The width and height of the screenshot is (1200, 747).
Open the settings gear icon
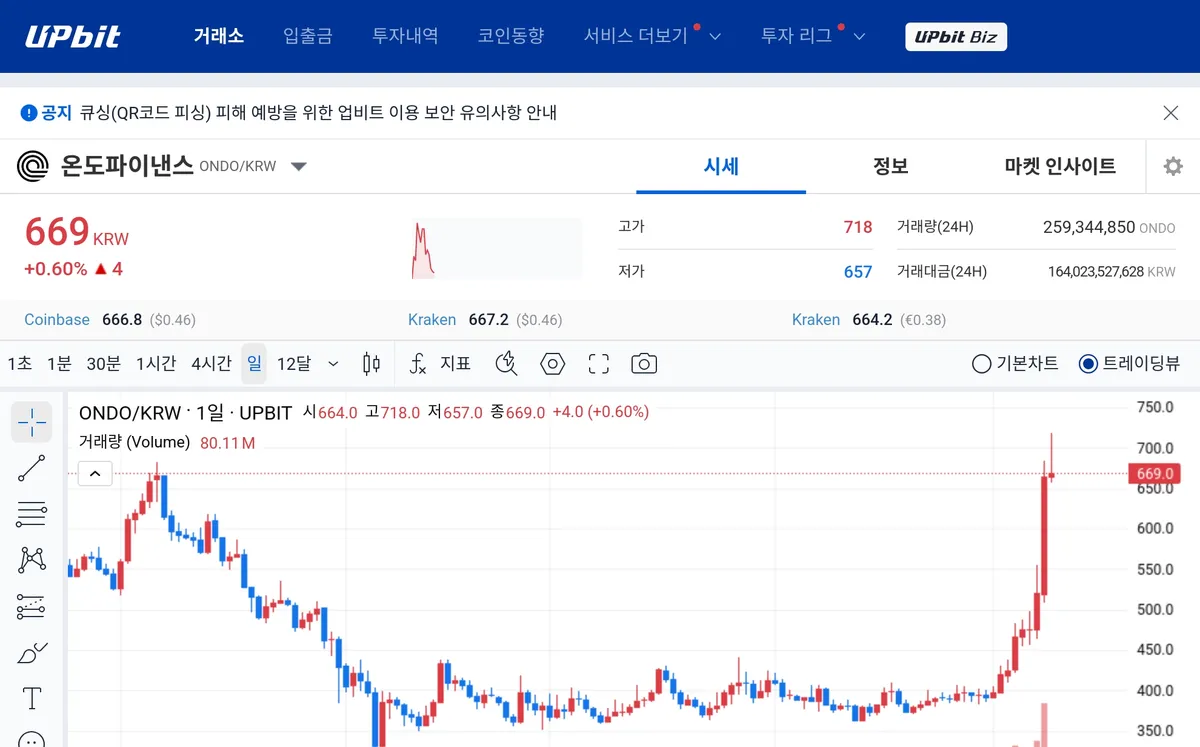(x=1173, y=166)
